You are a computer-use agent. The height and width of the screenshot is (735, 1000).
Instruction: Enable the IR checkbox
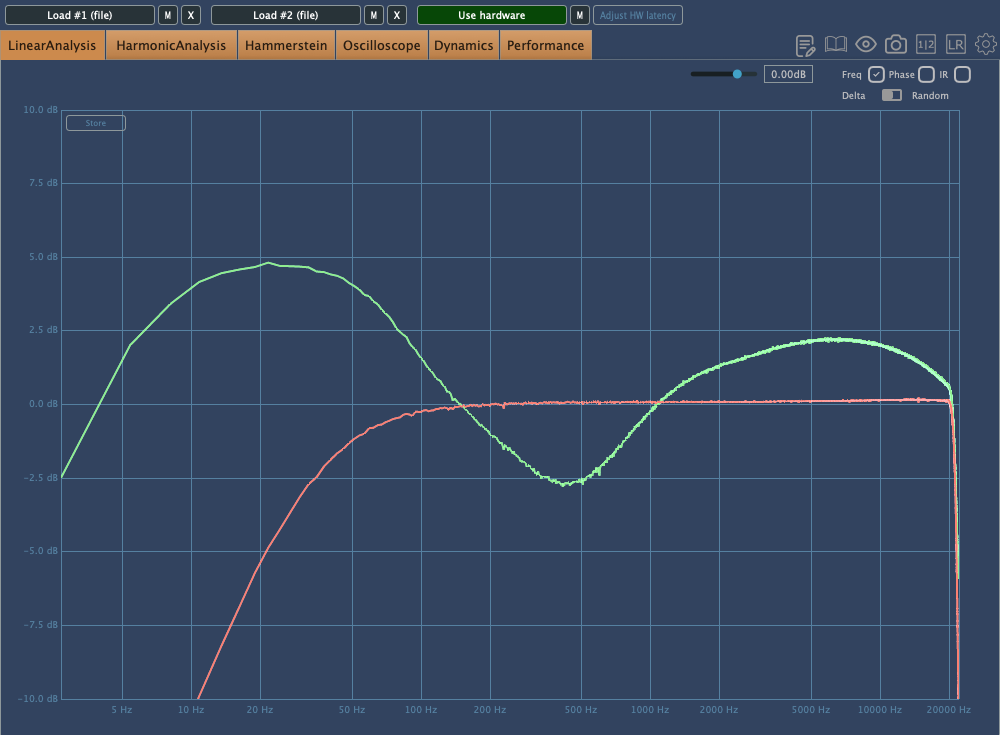coord(962,74)
